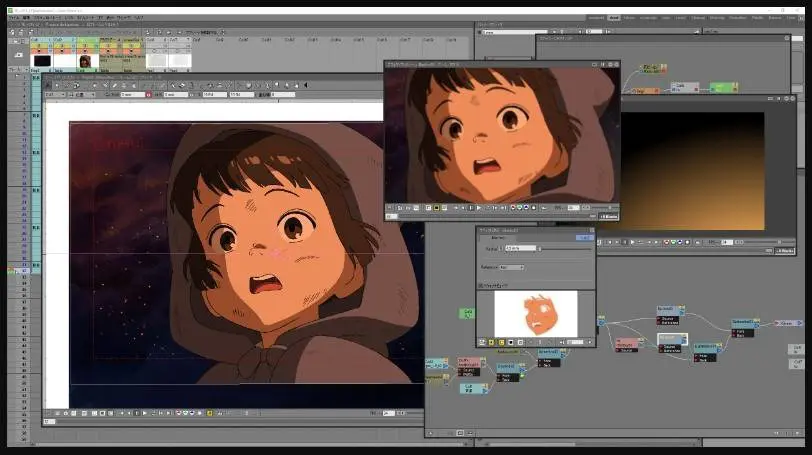Click yellow highlighted icon in main viewer bar
Screen dimensions: 812x455
point(209,413)
